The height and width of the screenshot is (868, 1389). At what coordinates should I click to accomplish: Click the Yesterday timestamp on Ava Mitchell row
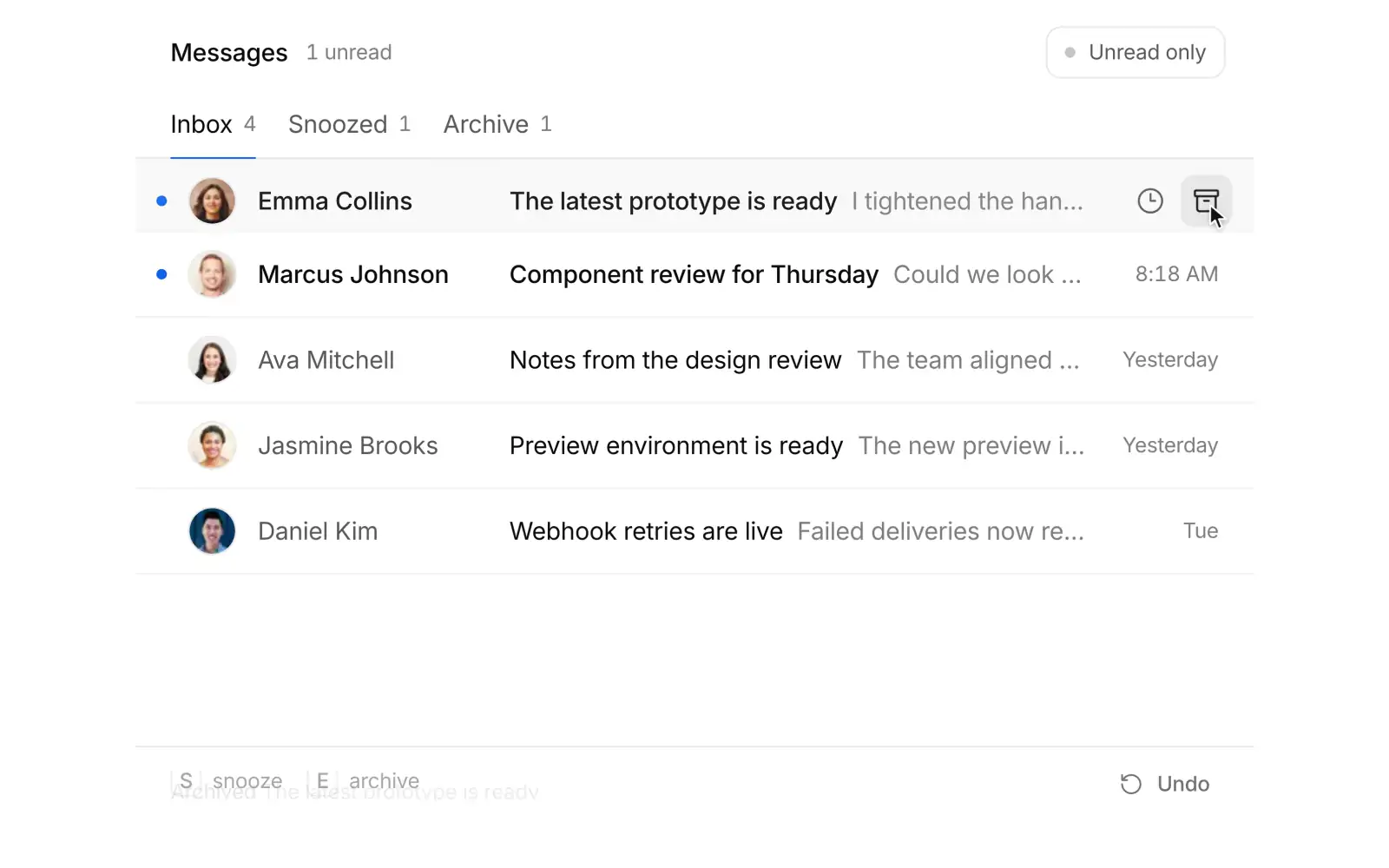(1170, 360)
